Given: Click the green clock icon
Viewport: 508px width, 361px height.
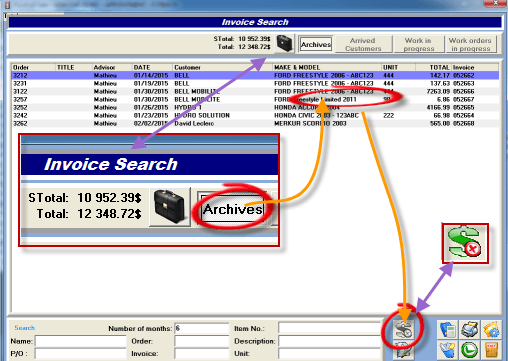Looking at the screenshot, I should point(470,350).
